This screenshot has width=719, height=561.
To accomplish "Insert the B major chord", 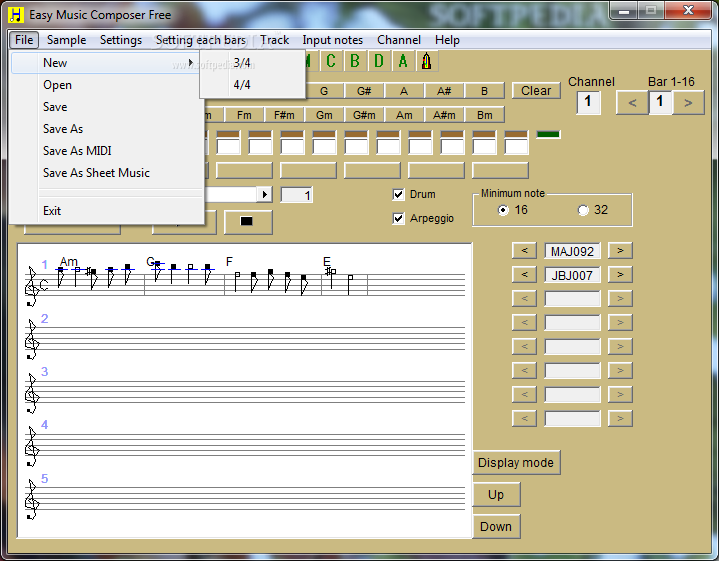I will click(x=484, y=91).
